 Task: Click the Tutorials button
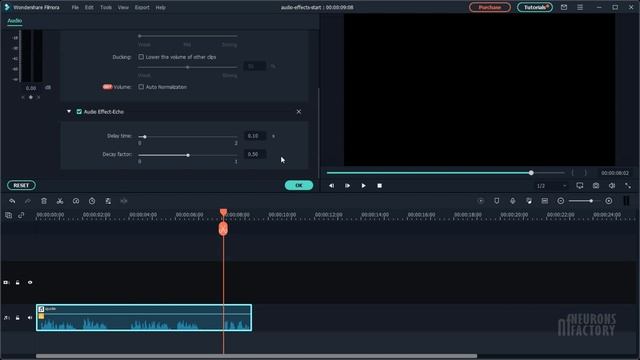tap(535, 7)
